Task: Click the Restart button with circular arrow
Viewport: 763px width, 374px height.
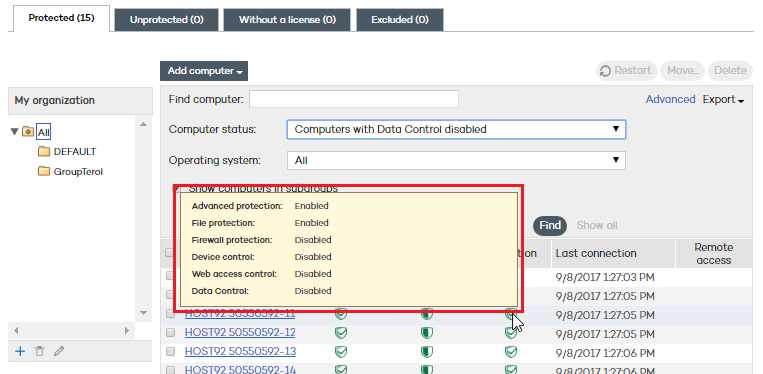Action: pos(626,71)
